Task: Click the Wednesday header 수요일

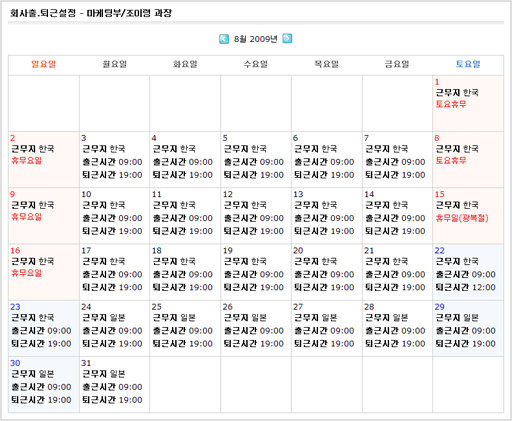Action: [x=256, y=64]
